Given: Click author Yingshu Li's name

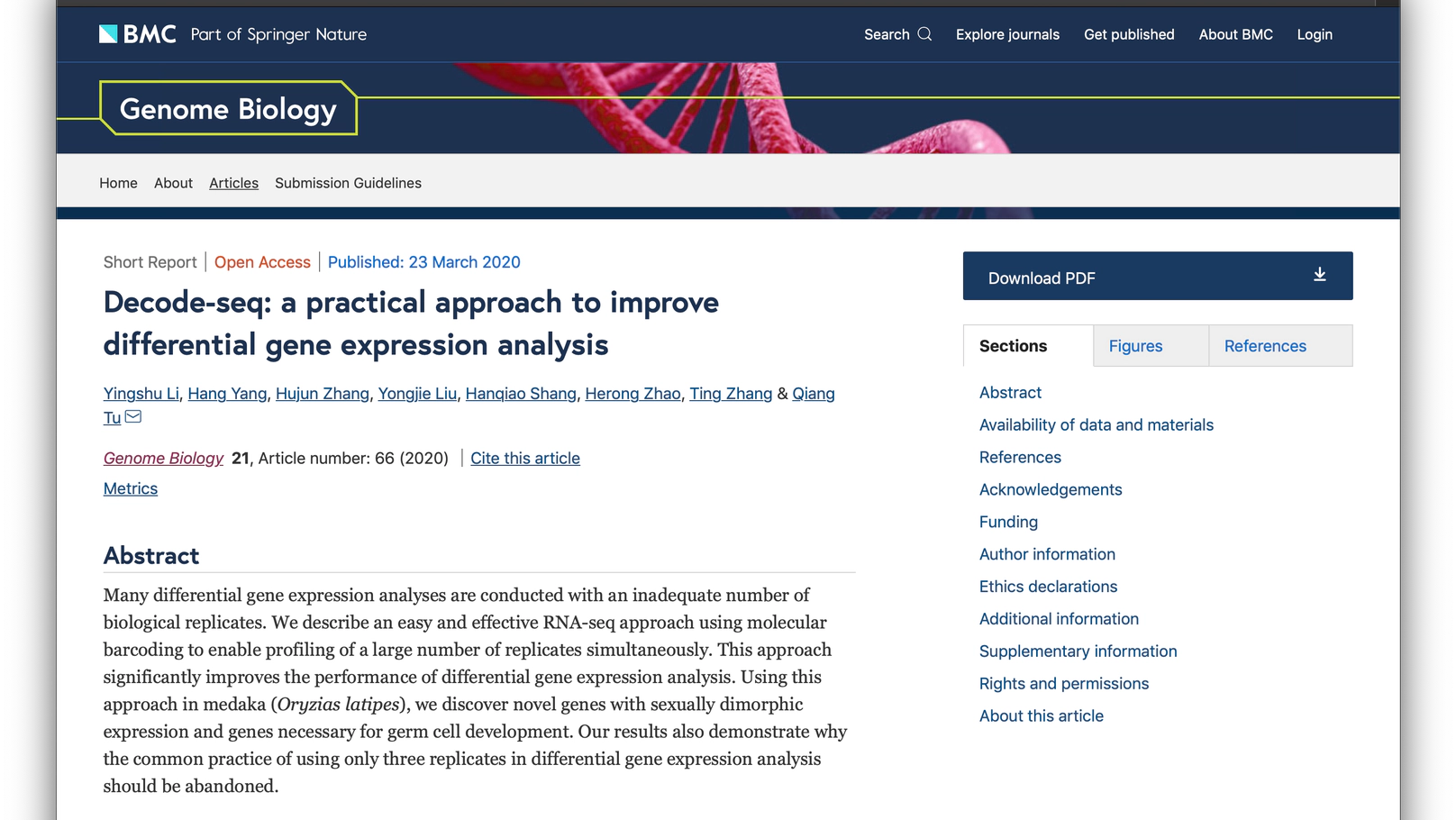Looking at the screenshot, I should pos(141,394).
